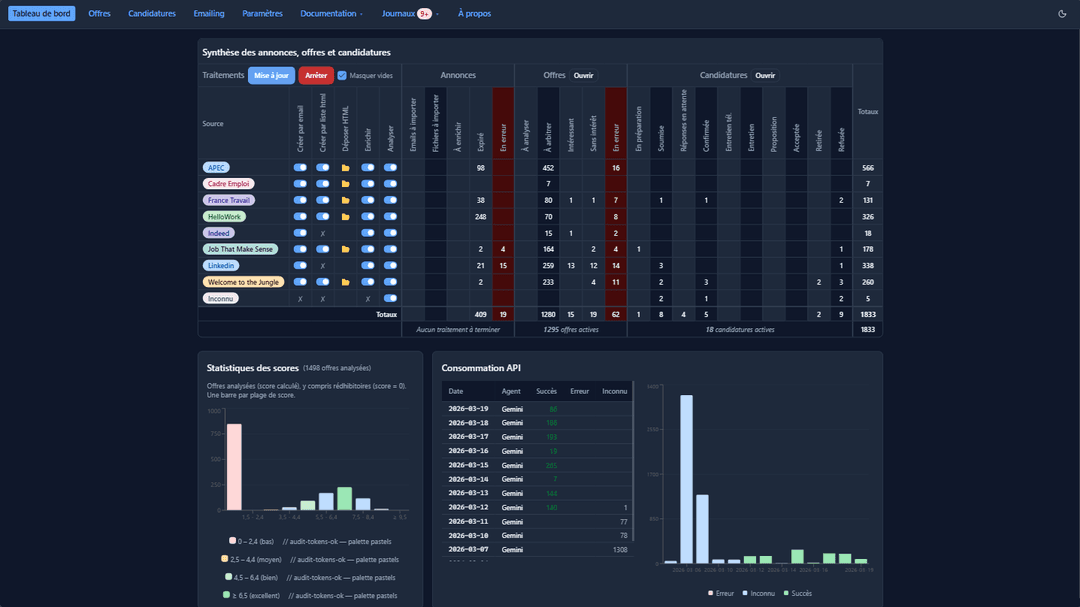Uncheck the Masquer vides checkbox

tap(342, 76)
